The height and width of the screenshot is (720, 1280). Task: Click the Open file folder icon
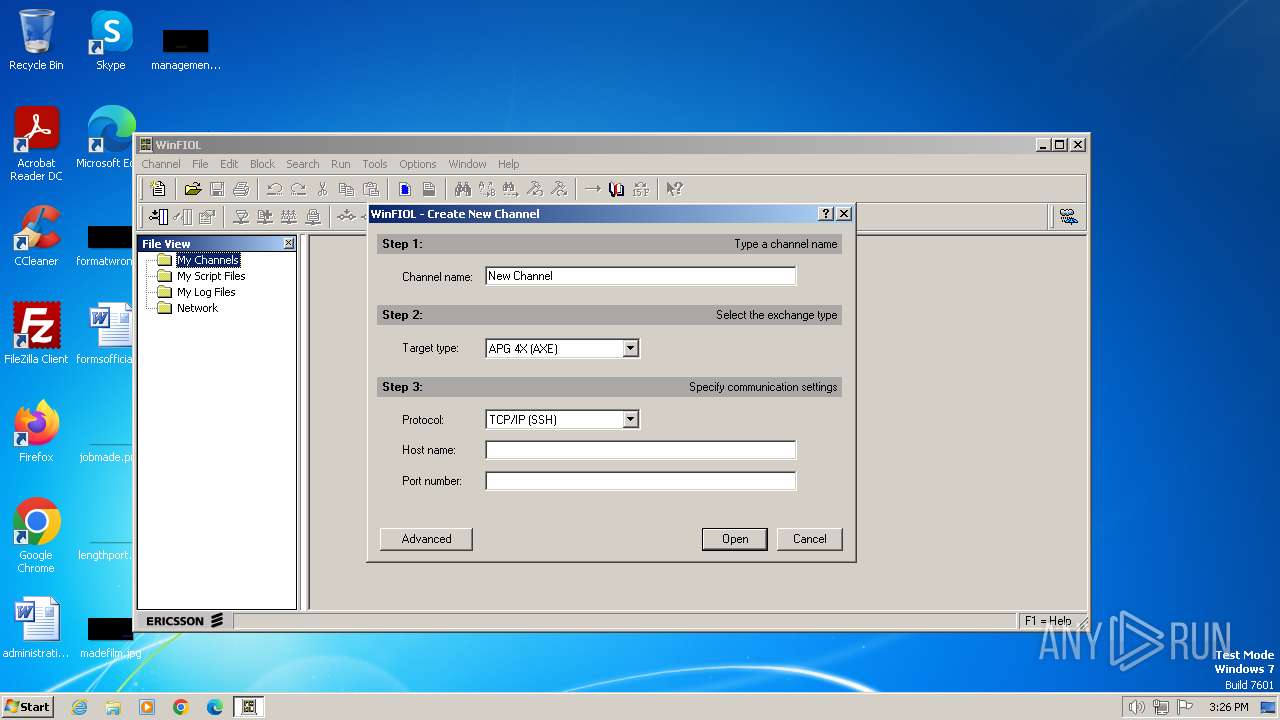tap(192, 189)
